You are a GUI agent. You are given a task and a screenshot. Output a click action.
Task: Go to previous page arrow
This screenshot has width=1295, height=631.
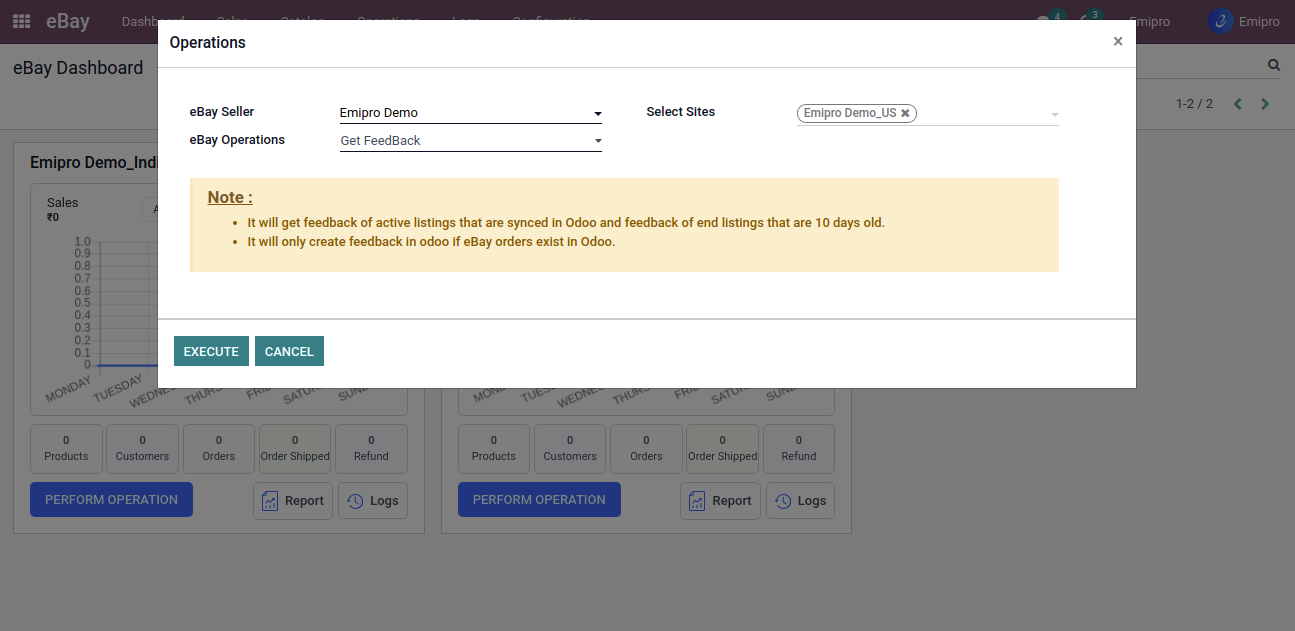[x=1238, y=104]
